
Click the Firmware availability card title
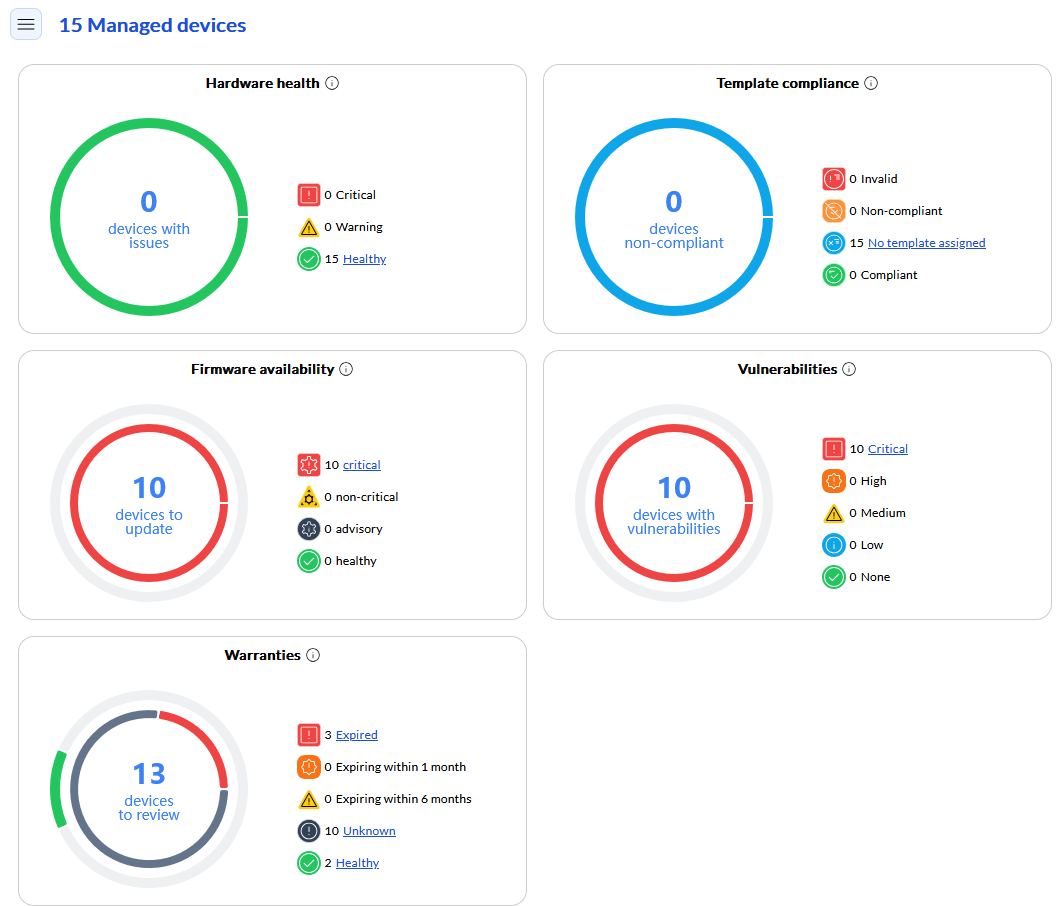click(263, 369)
